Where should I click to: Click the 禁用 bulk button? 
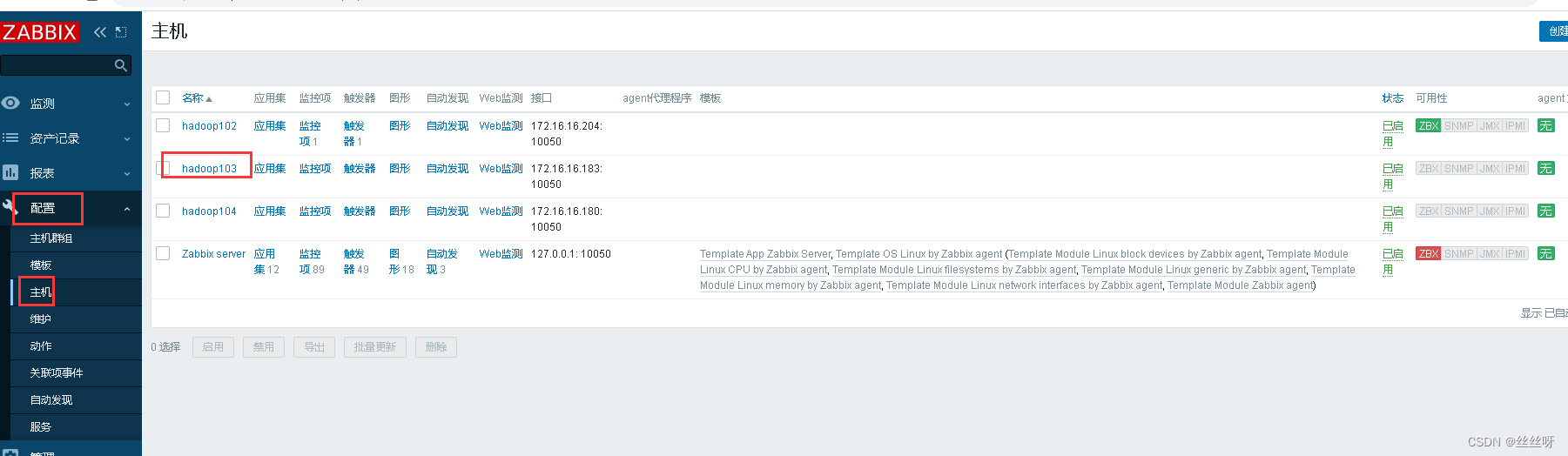pos(264,347)
